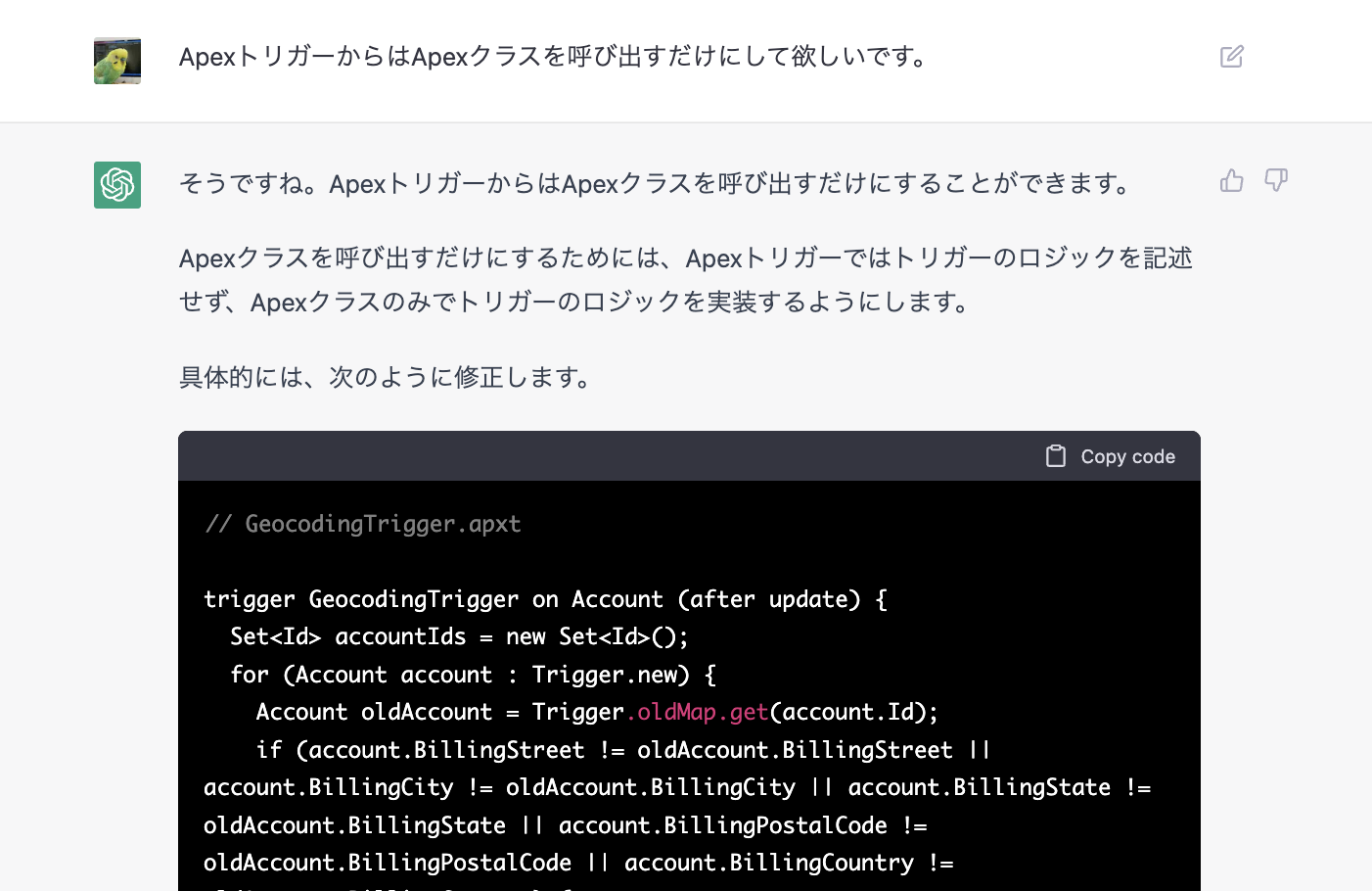This screenshot has height=891, width=1372.
Task: Click the for (Account account : Trigger.new) line
Action: click(x=473, y=675)
